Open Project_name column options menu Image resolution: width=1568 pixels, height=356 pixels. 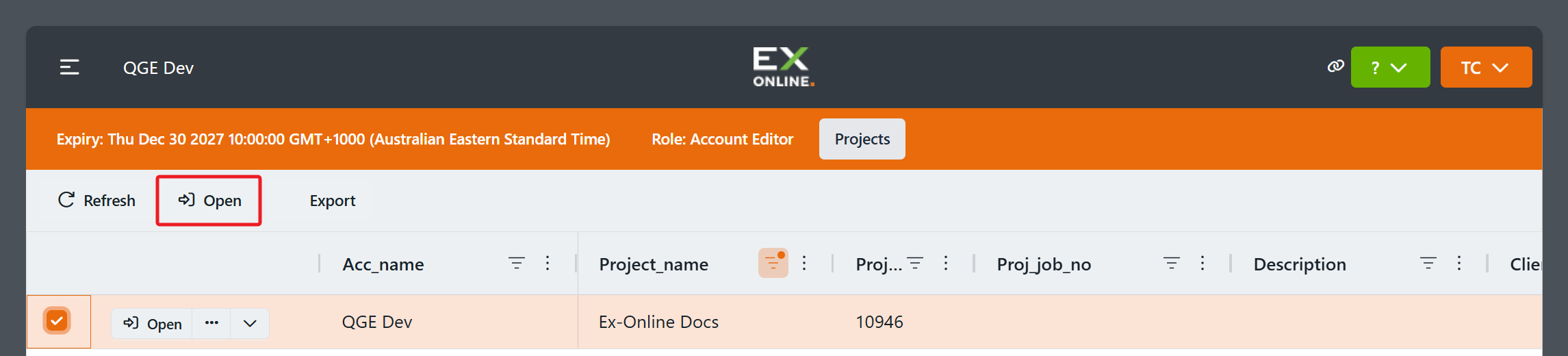(x=804, y=264)
